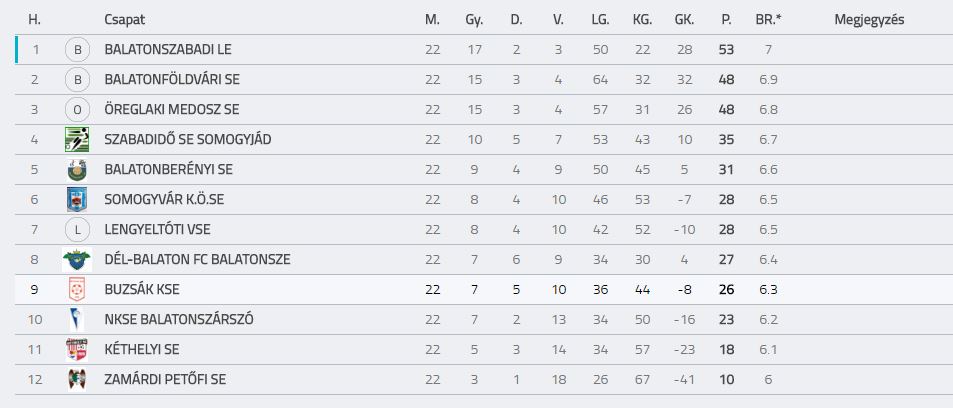
Task: Click the Balatonszabadi LE 'B' badge icon
Action: point(77,50)
